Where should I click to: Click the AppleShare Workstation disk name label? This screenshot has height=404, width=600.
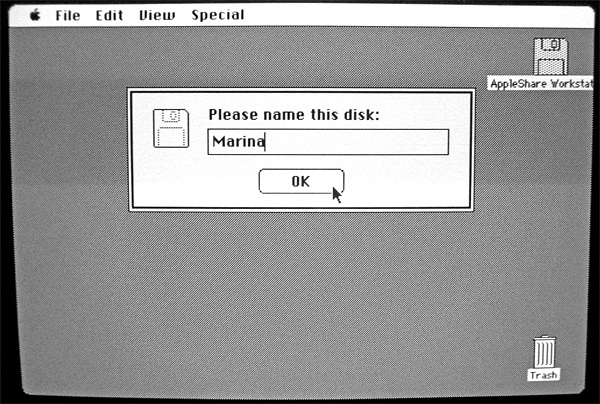(x=541, y=83)
